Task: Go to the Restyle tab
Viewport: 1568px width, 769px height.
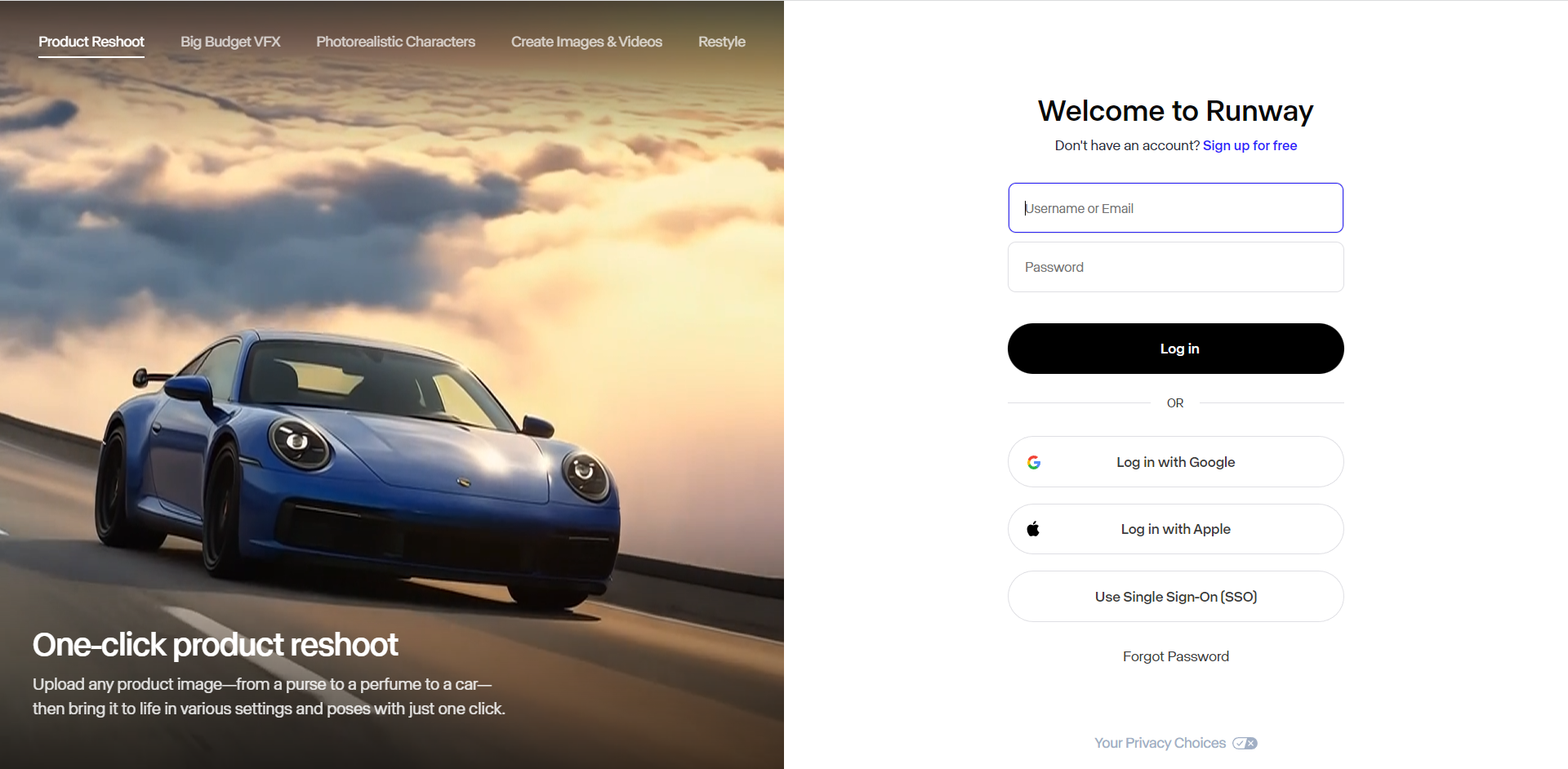Action: point(722,42)
